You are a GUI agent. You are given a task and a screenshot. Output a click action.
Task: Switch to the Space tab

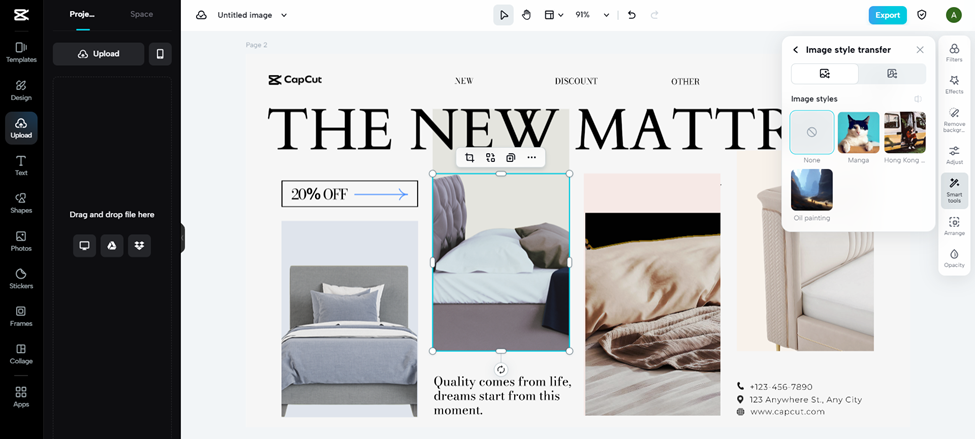tap(141, 14)
